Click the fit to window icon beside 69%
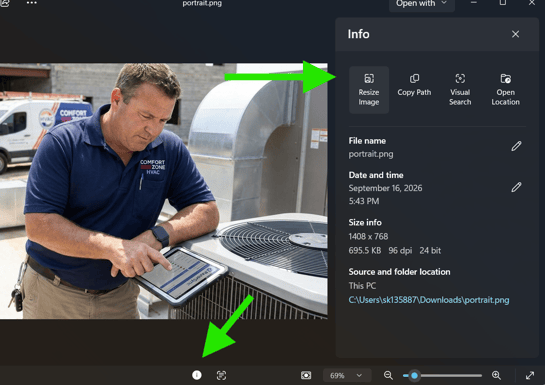The width and height of the screenshot is (545, 385). point(306,375)
